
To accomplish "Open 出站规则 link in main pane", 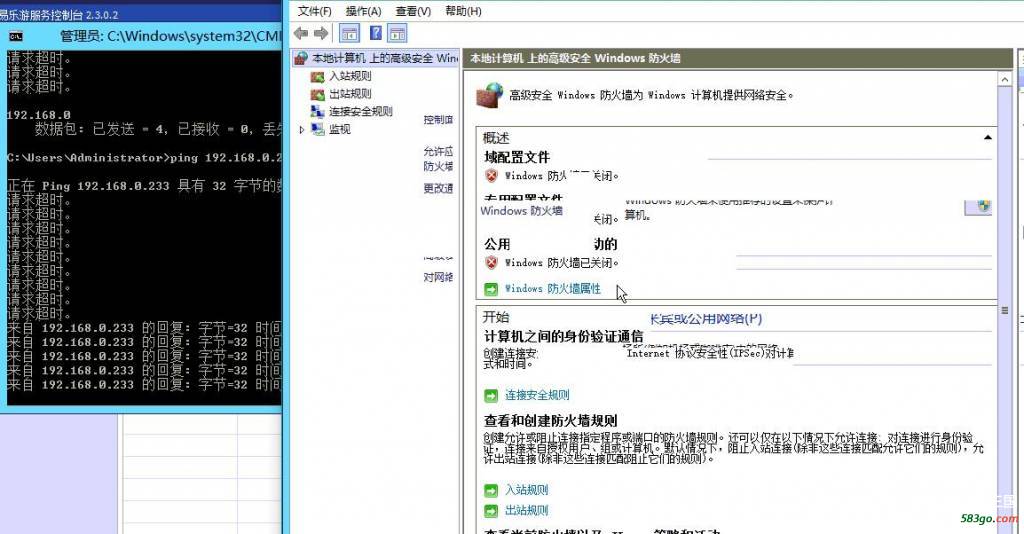I will (526, 510).
